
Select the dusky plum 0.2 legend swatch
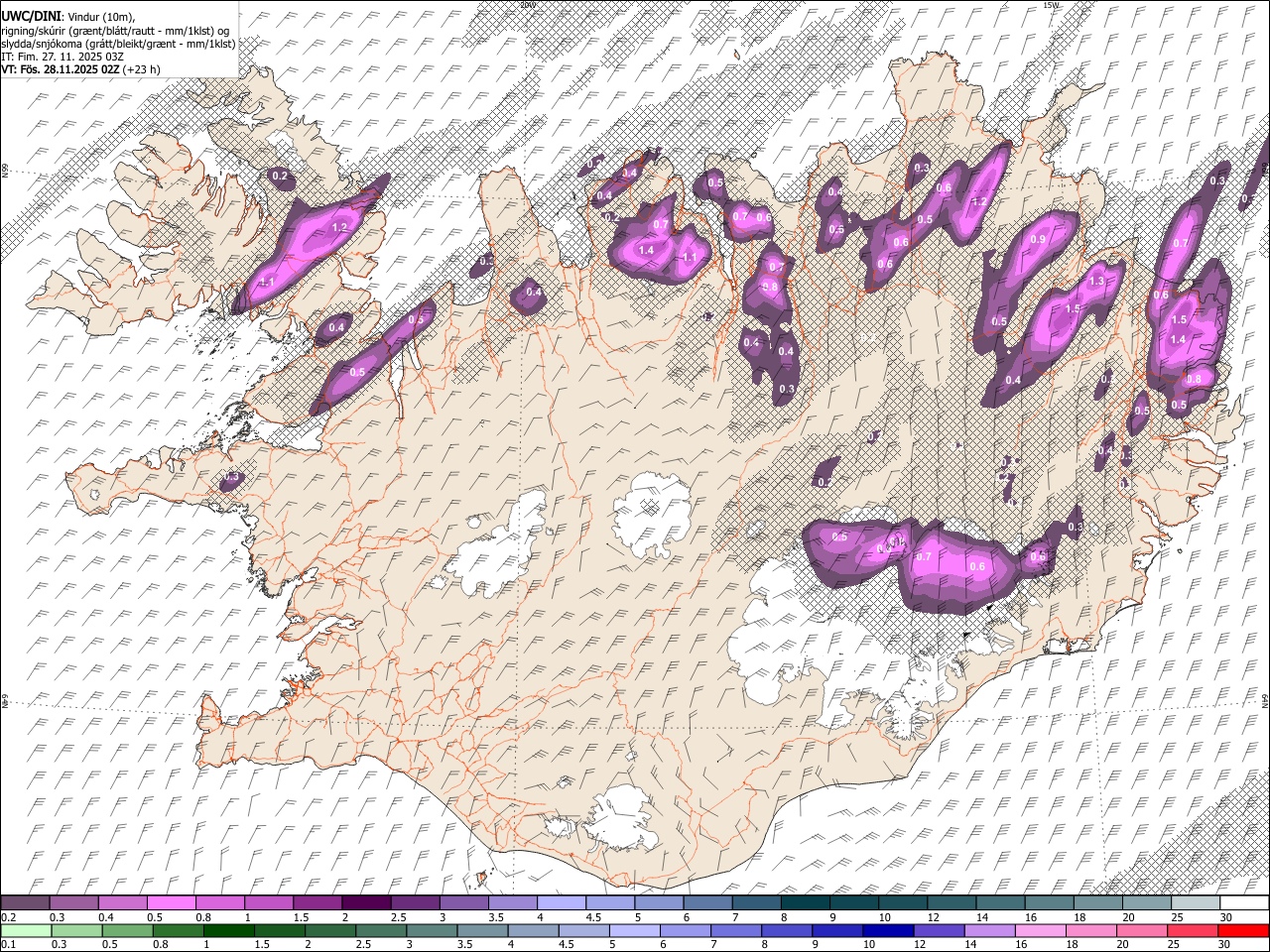point(25,903)
